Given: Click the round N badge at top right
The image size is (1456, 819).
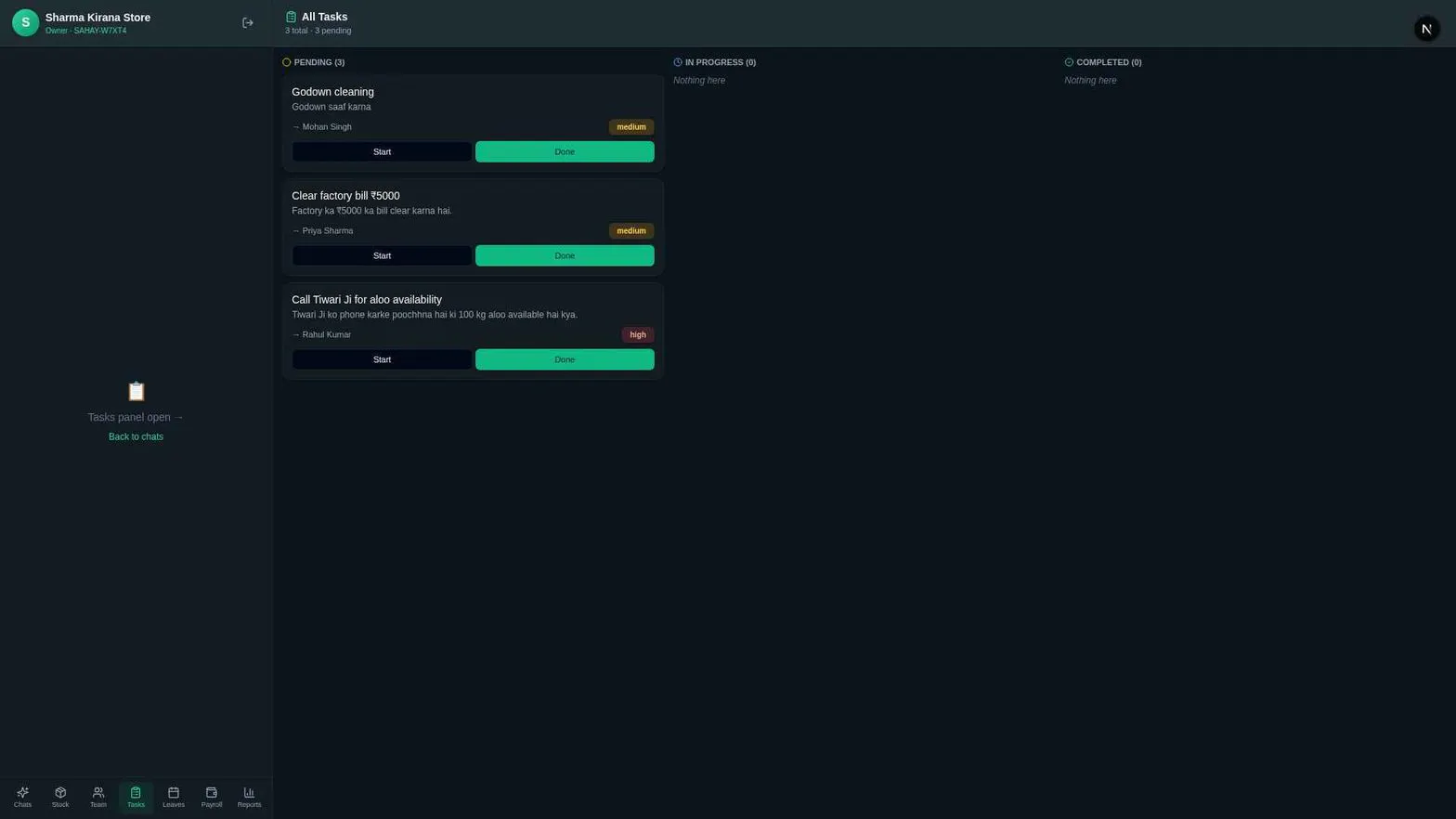Looking at the screenshot, I should click(x=1426, y=29).
